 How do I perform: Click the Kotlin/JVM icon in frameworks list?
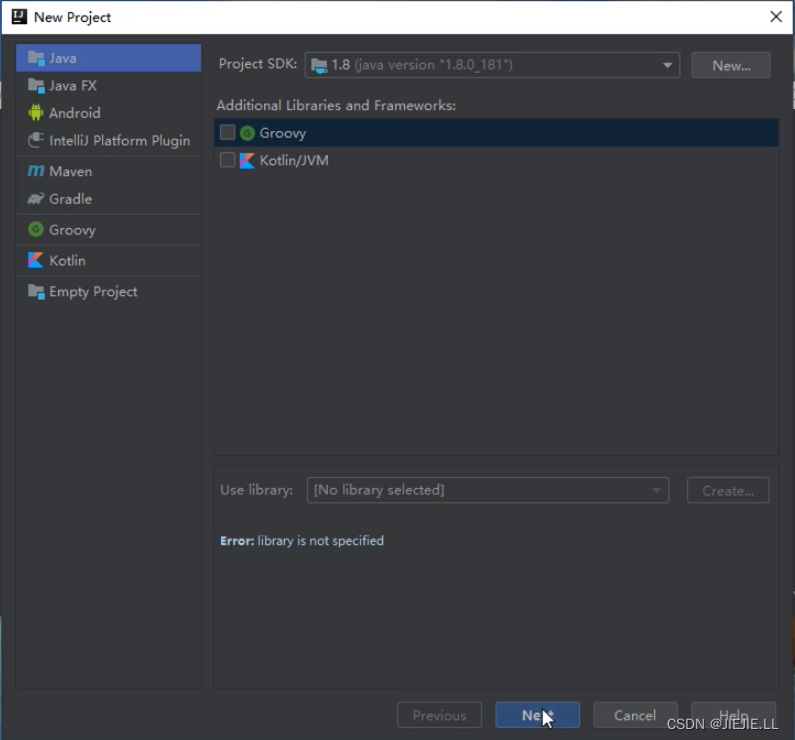click(247, 161)
